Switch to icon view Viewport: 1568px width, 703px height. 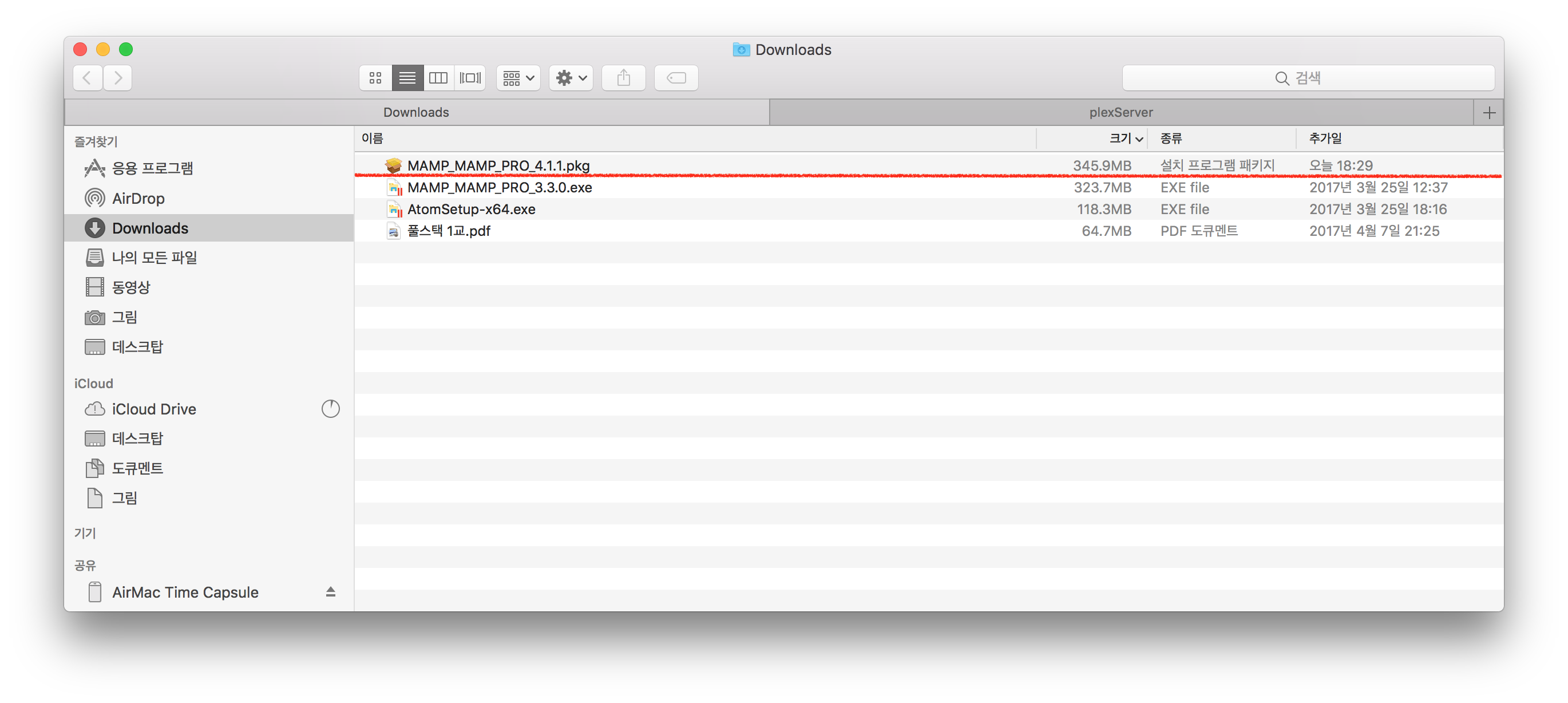pyautogui.click(x=375, y=78)
